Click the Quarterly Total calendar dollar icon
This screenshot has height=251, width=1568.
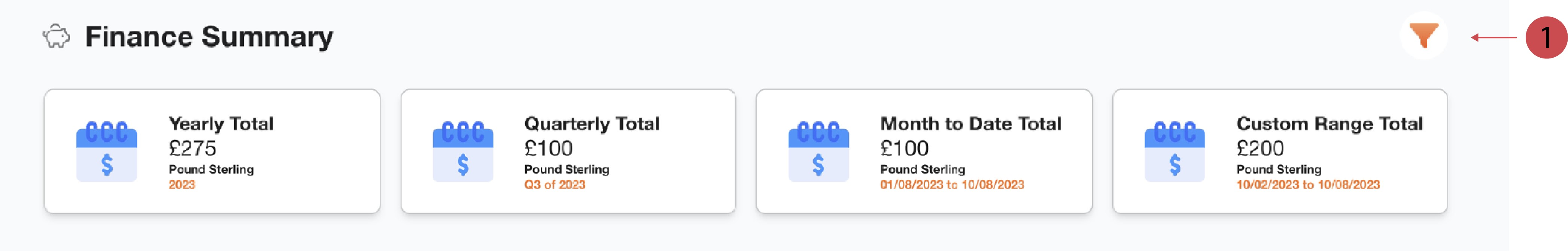coord(463,151)
